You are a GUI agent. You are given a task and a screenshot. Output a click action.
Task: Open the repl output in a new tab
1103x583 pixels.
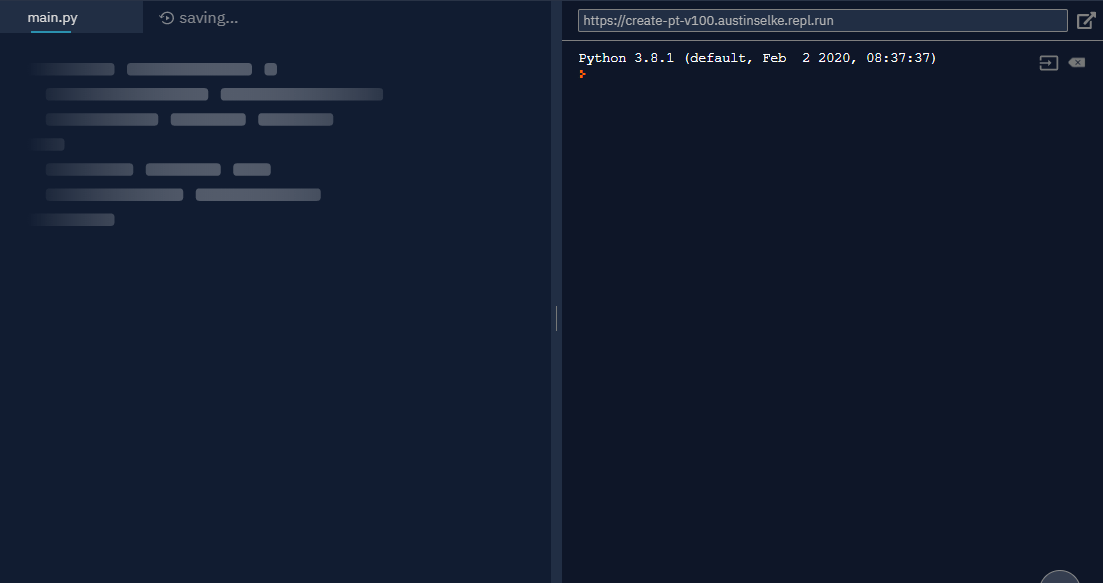[1086, 20]
